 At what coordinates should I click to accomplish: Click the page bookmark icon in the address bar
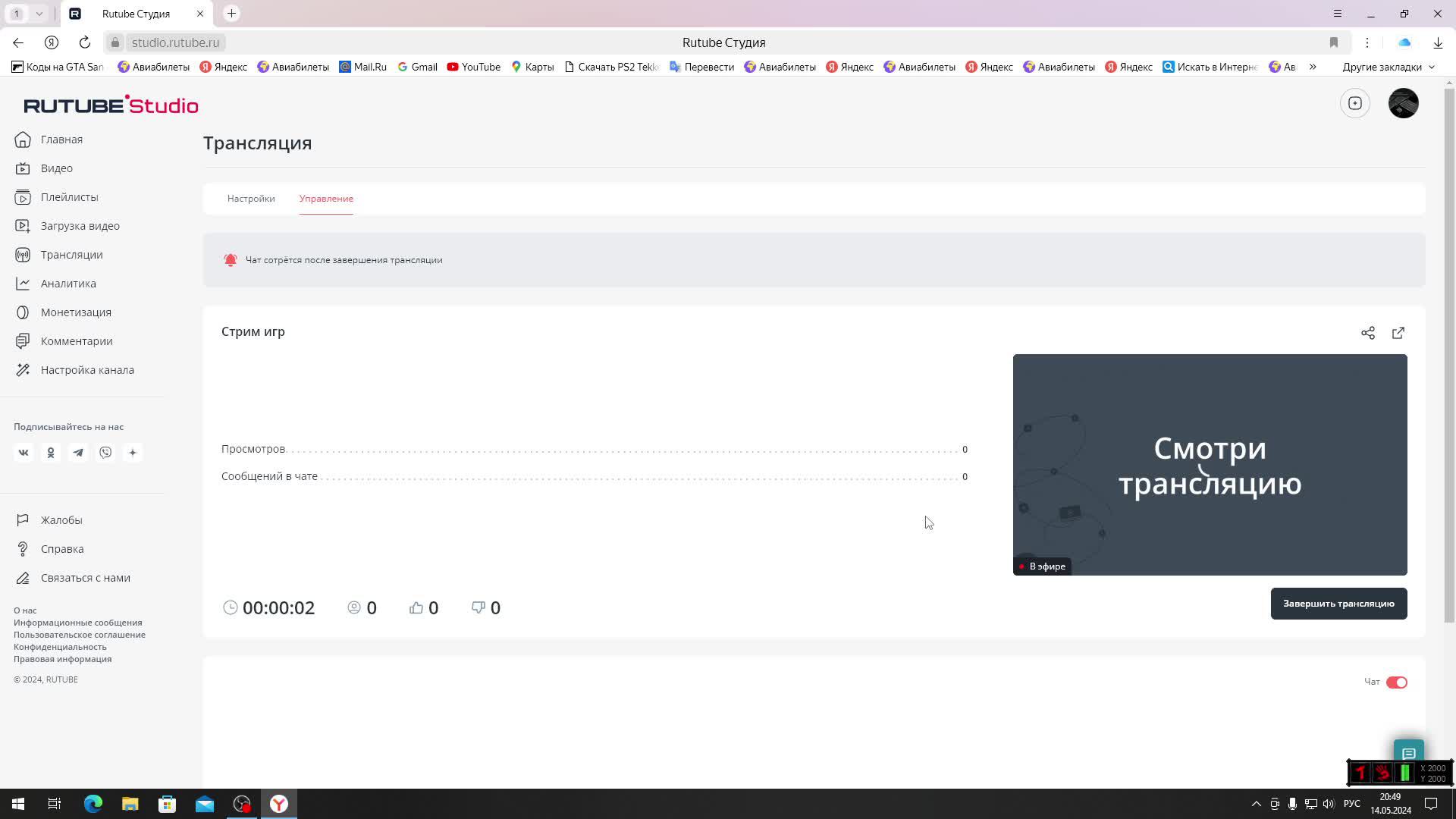tap(1334, 42)
